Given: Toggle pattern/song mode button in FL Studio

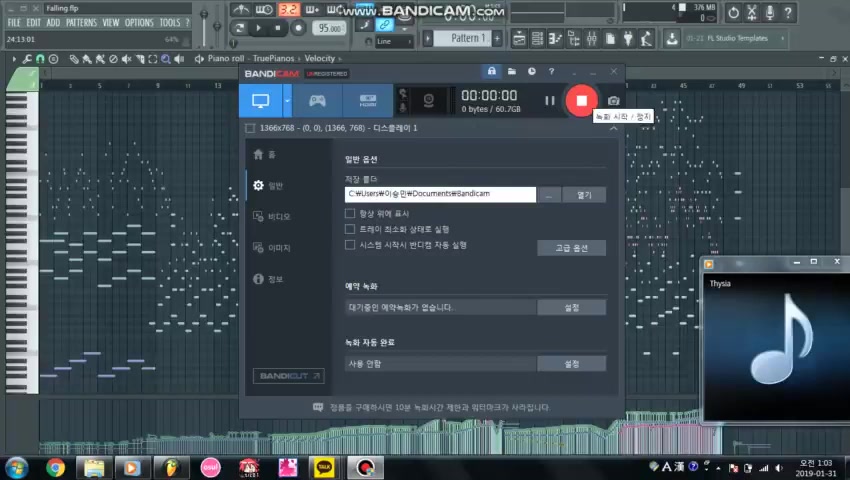Looking at the screenshot, I should (239, 28).
